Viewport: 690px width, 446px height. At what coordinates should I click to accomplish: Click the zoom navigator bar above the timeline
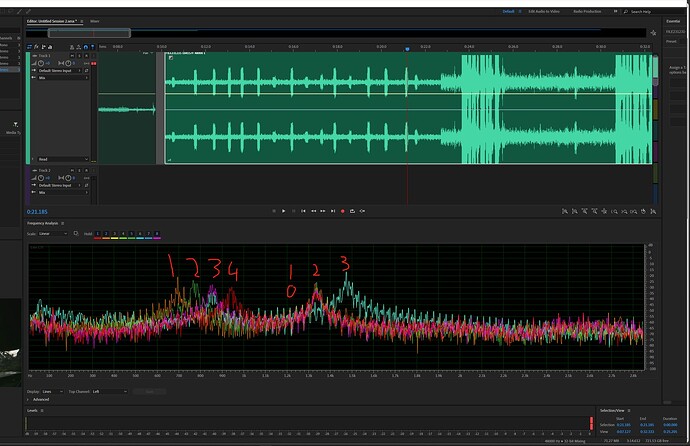pos(89,33)
